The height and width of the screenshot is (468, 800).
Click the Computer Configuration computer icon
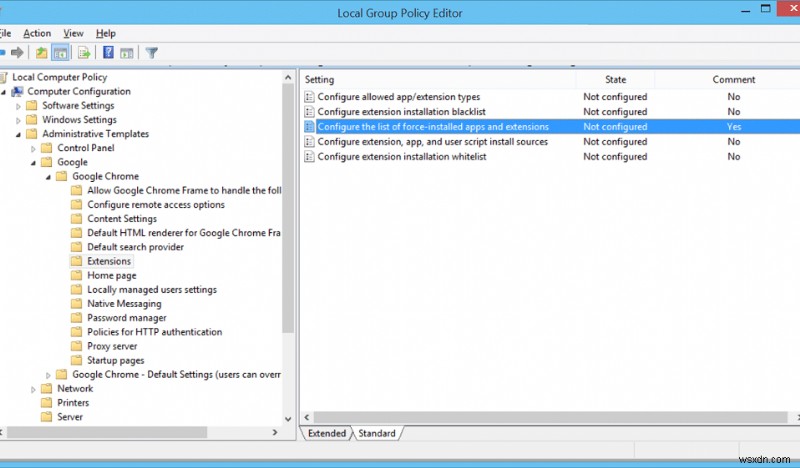tap(17, 91)
